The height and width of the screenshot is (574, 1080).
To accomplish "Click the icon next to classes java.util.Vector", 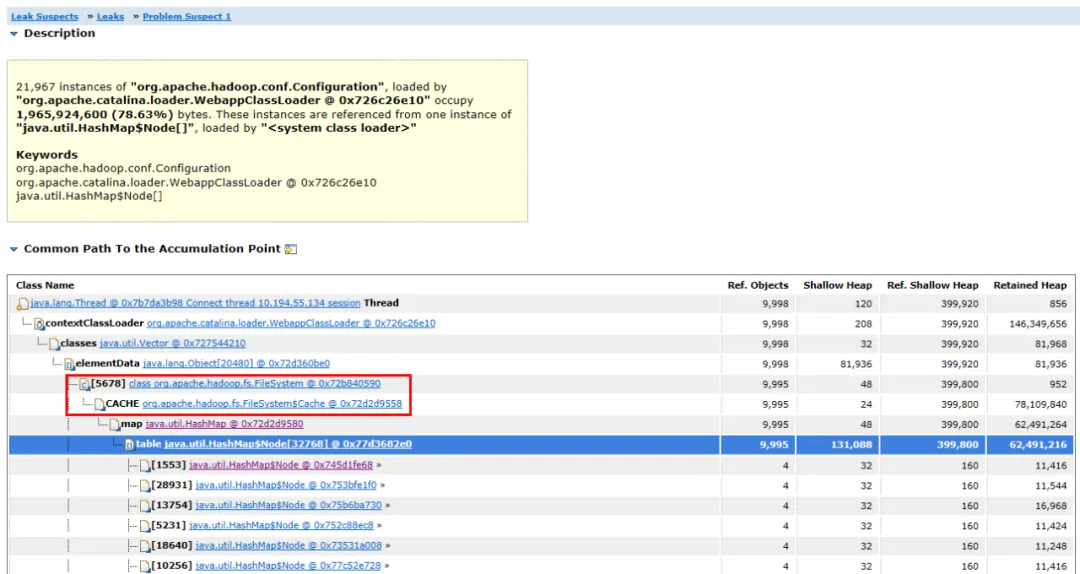I will [54, 344].
